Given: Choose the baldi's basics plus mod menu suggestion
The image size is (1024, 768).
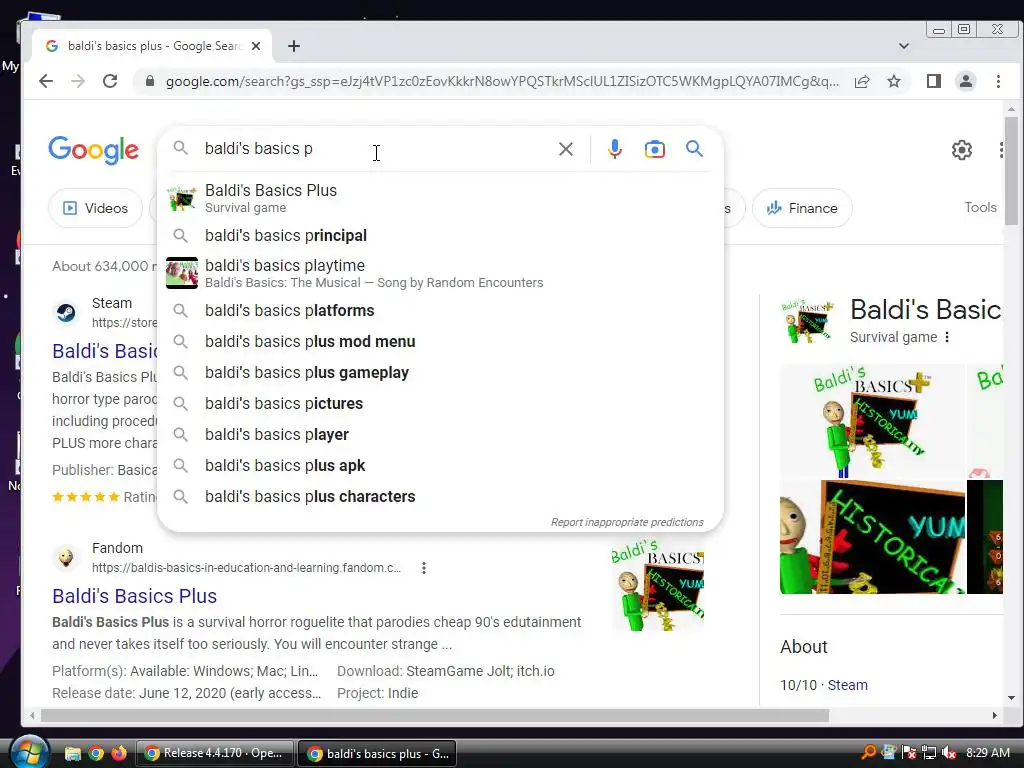Looking at the screenshot, I should tap(440, 342).
